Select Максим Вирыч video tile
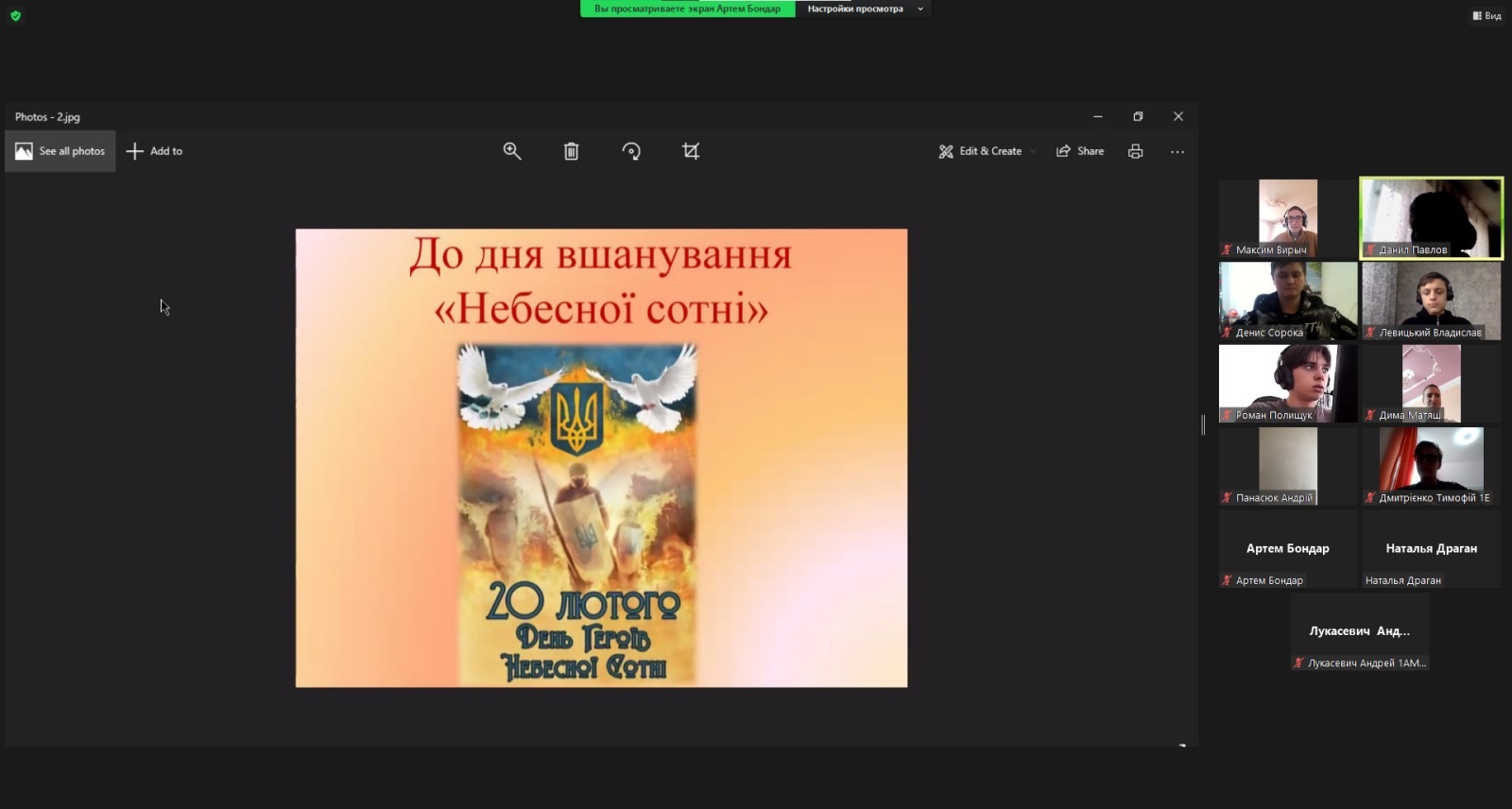This screenshot has height=809, width=1512. click(x=1288, y=218)
